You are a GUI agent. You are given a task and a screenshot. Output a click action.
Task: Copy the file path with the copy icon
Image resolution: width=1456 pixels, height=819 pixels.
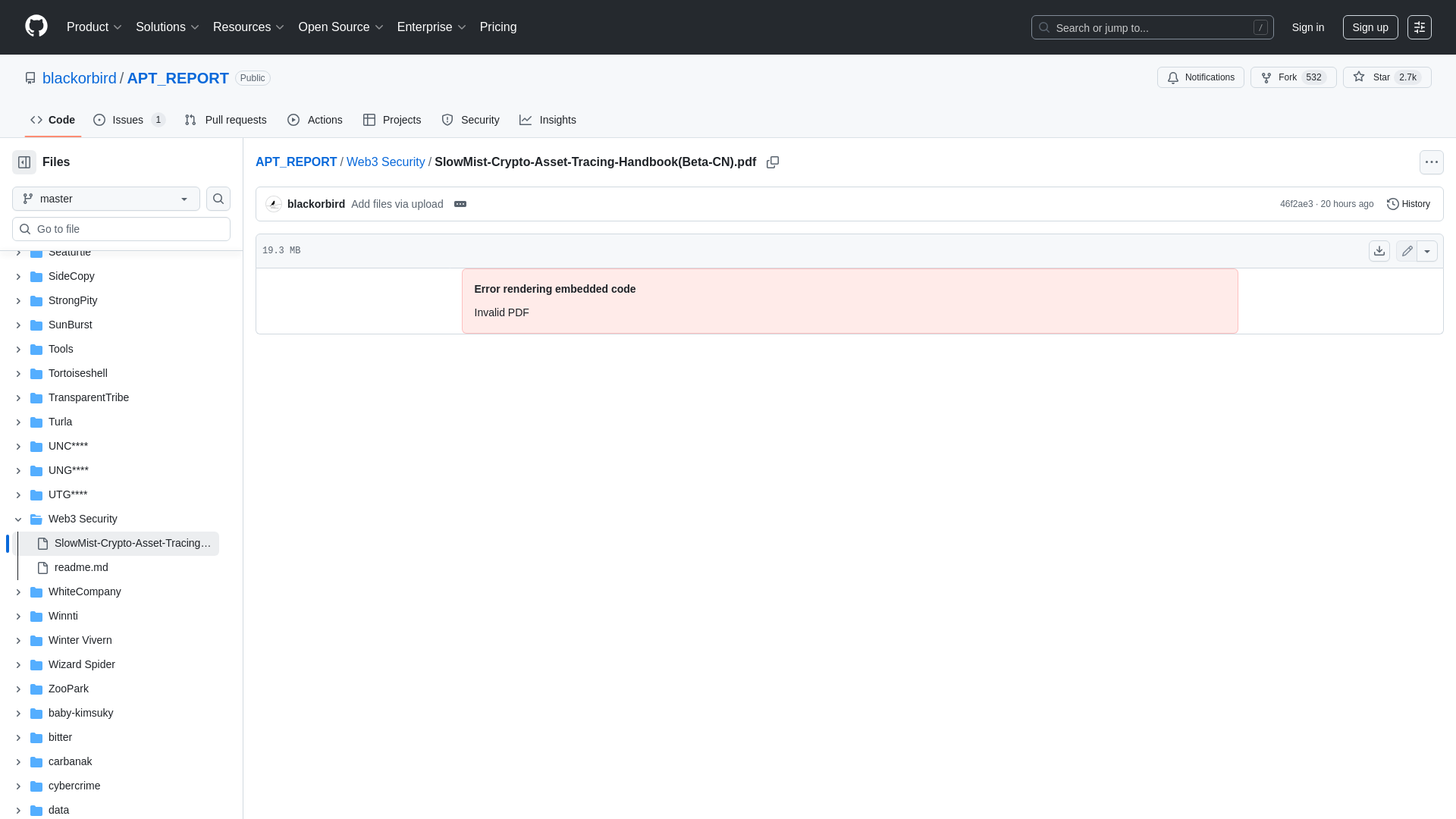click(x=773, y=162)
